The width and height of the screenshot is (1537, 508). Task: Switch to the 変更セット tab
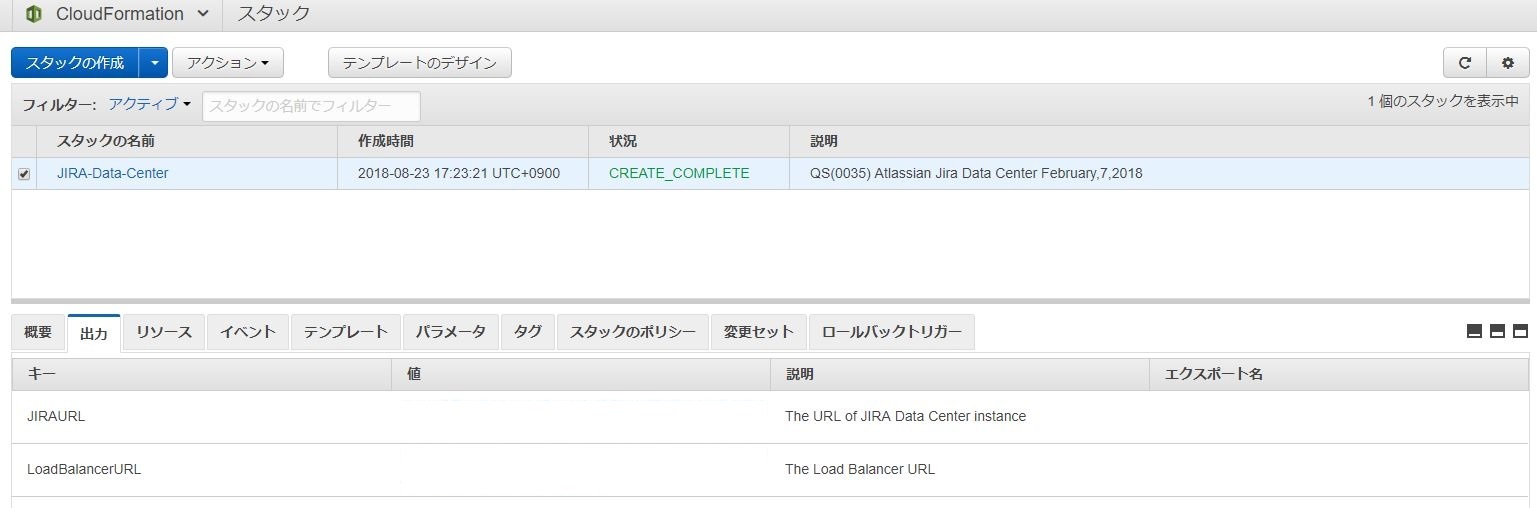tap(759, 332)
